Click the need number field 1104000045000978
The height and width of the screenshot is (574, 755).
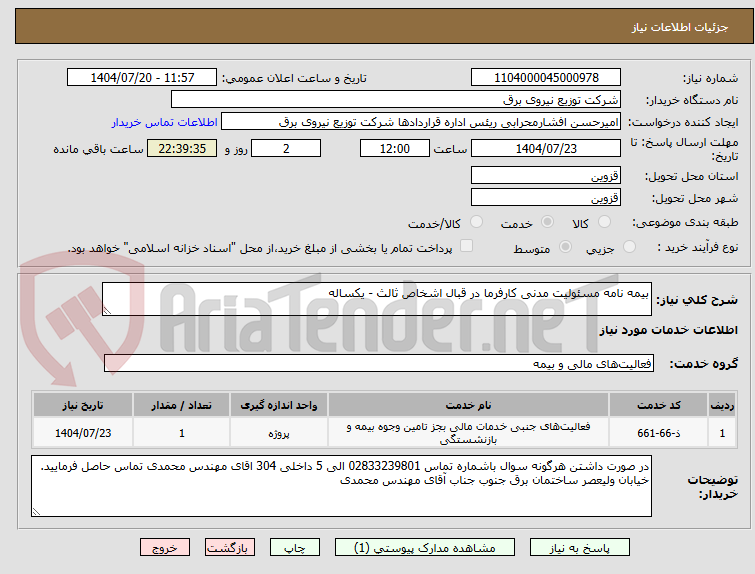[x=546, y=78]
